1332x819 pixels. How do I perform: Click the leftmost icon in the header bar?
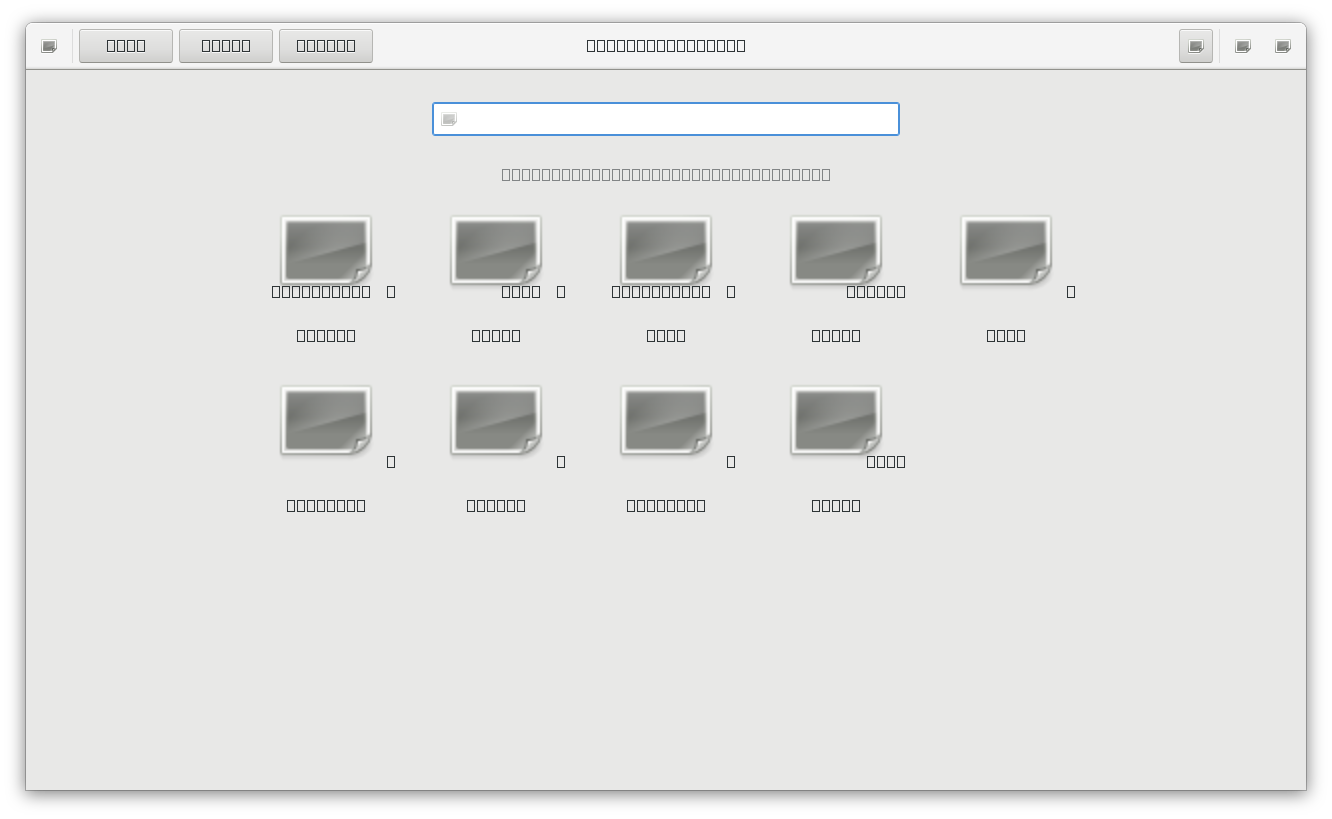coord(49,46)
